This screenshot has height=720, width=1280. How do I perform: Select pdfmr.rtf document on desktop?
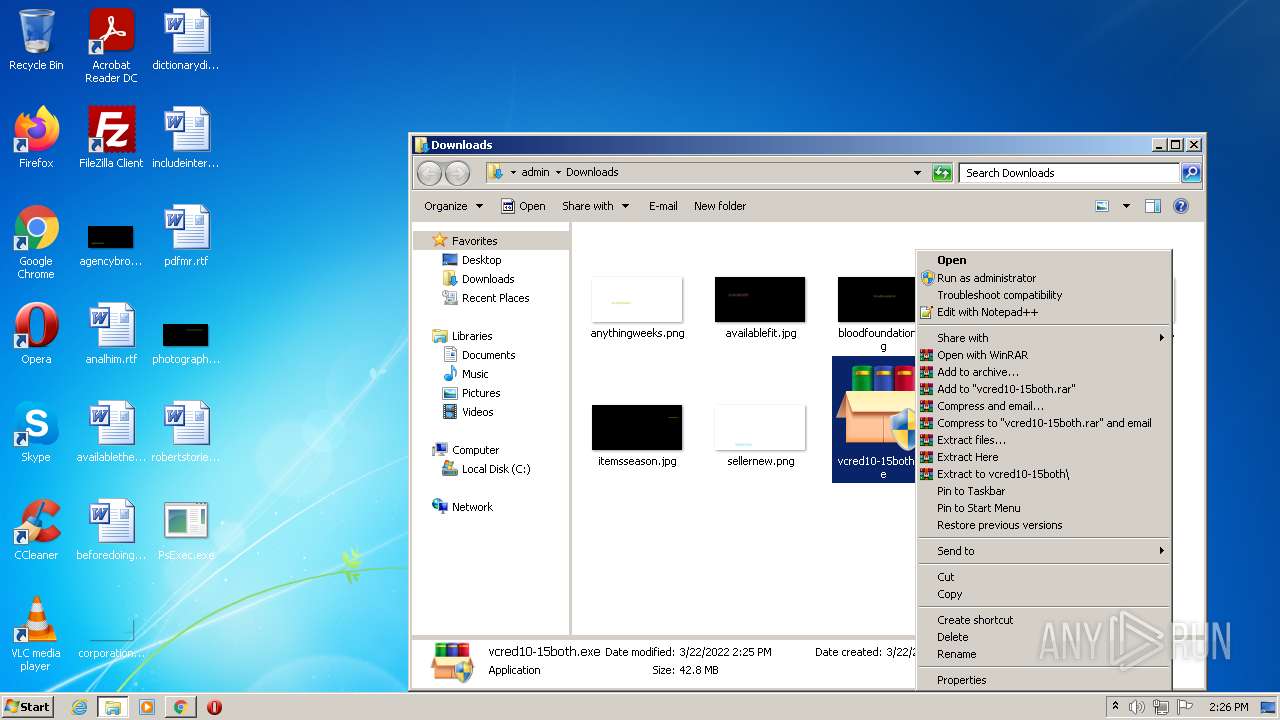[x=186, y=236]
